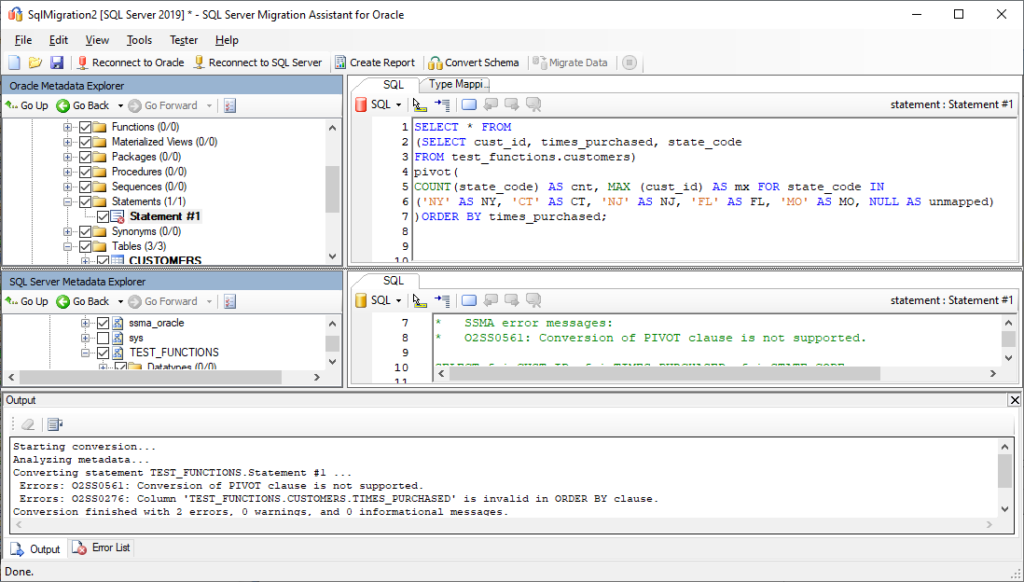Click the format SQL icon in Oracle editor toolbar
The width and height of the screenshot is (1024, 582).
[420, 105]
